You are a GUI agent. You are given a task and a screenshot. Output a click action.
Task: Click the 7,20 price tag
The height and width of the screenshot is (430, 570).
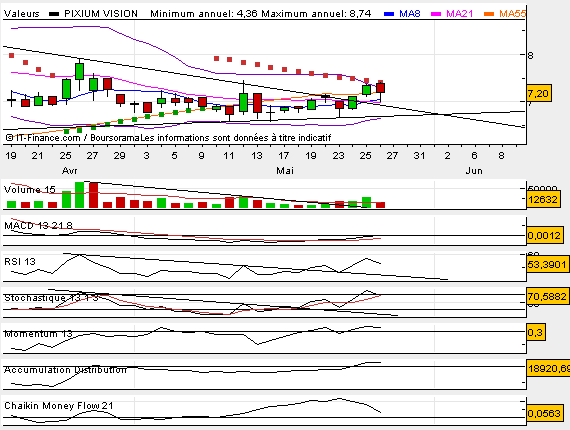539,94
